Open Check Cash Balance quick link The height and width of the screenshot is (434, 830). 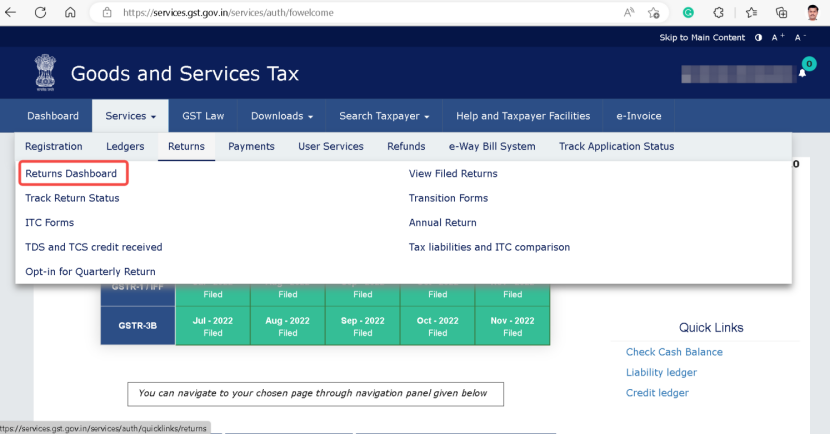click(673, 352)
